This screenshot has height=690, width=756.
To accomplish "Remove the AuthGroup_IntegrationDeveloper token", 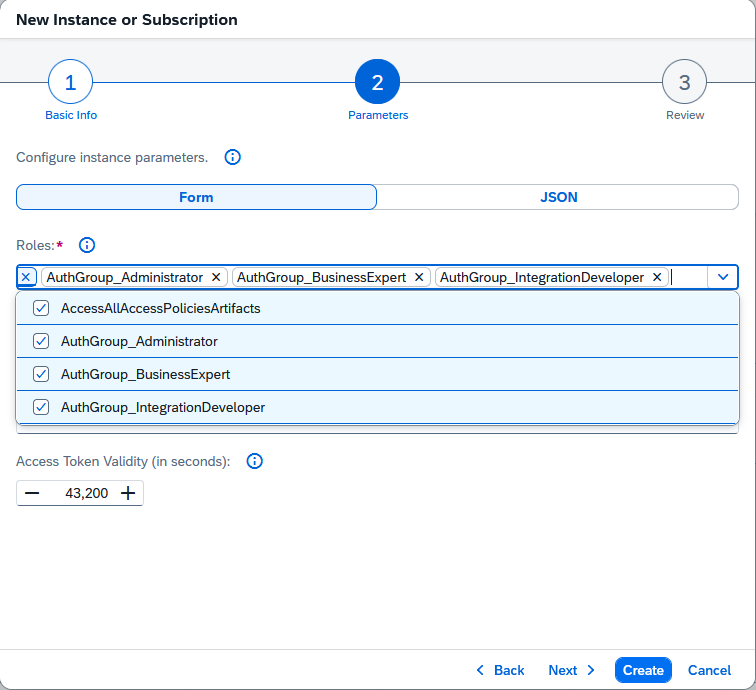I will point(657,277).
